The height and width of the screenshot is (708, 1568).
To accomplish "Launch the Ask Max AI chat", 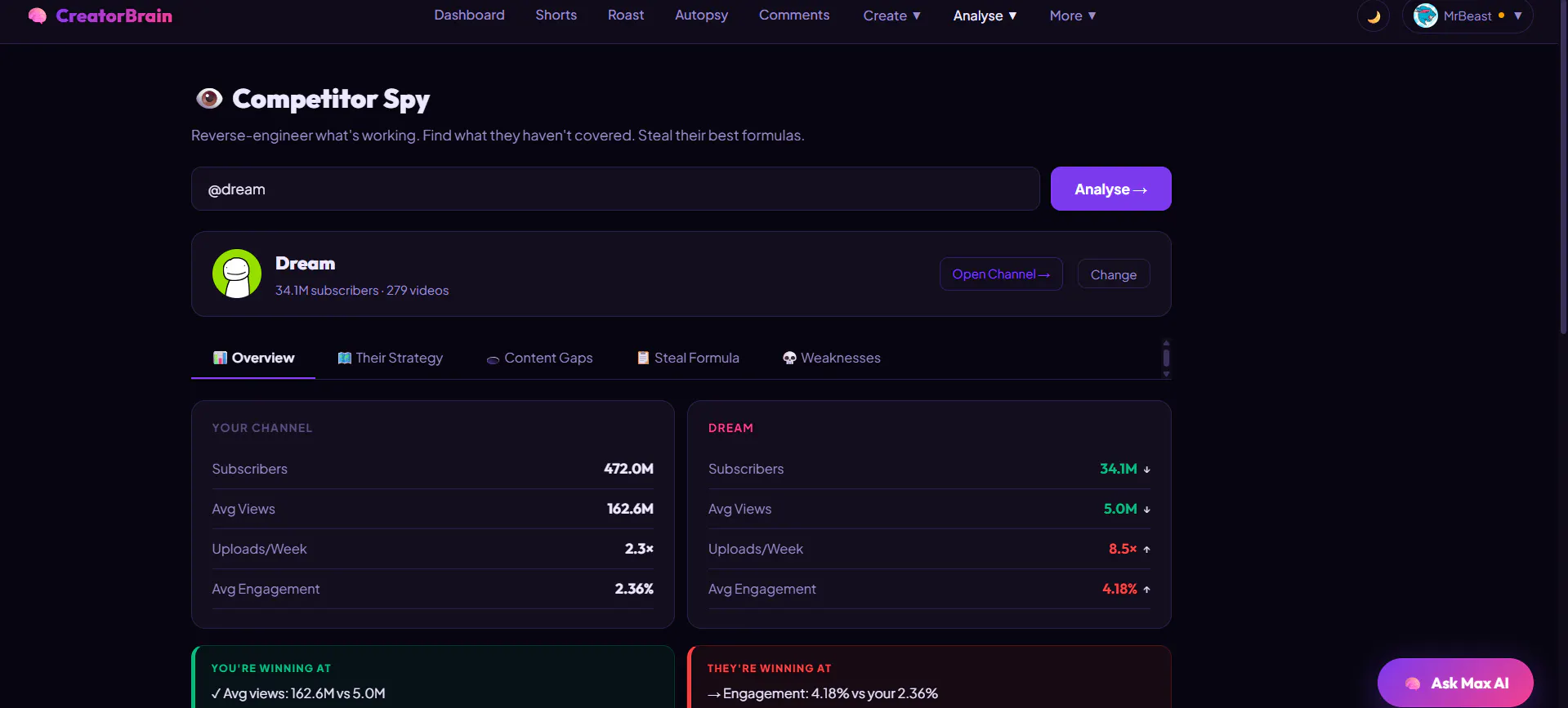I will 1455,683.
